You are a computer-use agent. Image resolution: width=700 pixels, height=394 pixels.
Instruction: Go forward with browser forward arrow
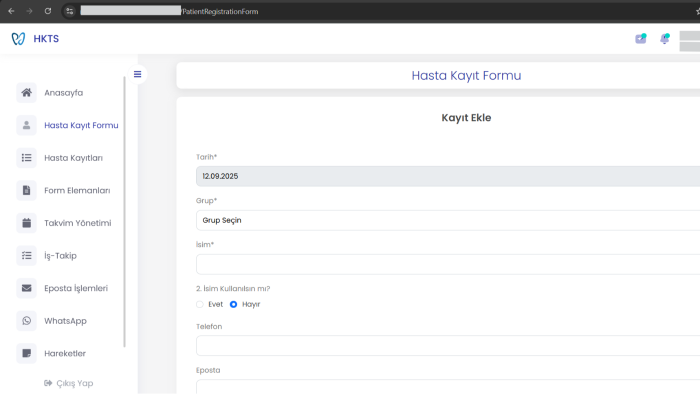click(29, 11)
